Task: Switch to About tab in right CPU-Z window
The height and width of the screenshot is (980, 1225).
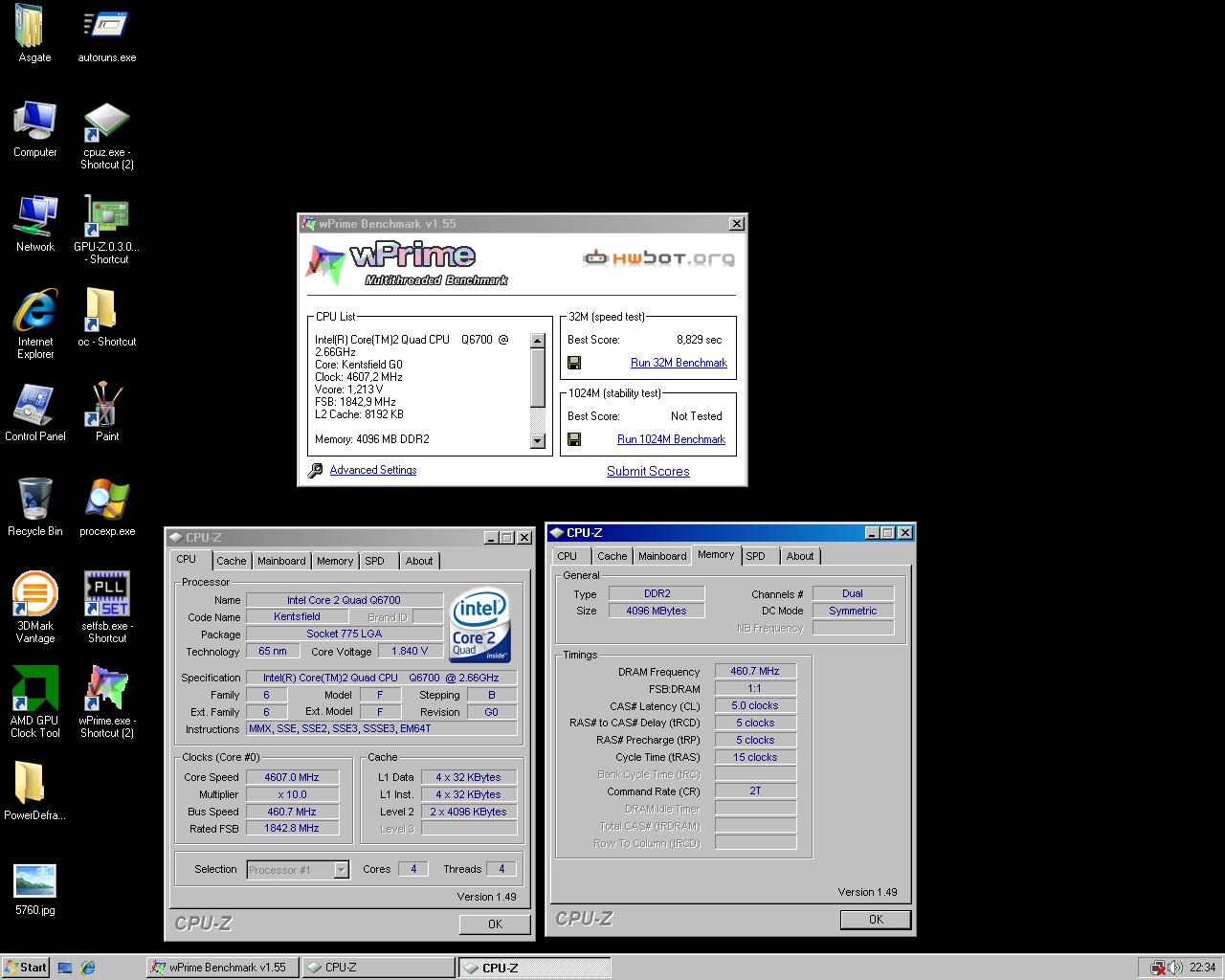Action: [800, 556]
